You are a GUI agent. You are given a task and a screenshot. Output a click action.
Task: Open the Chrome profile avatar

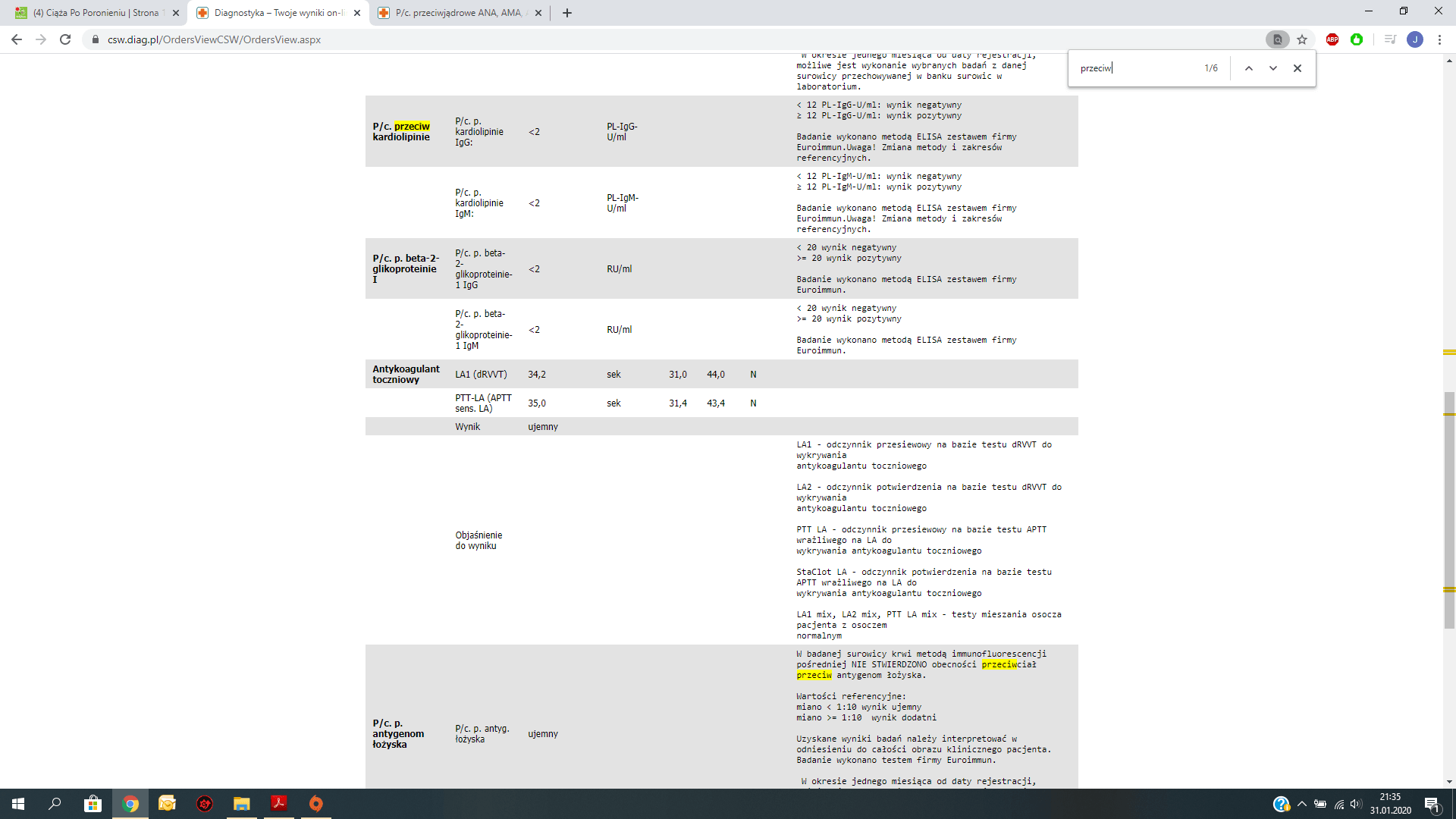pyautogui.click(x=1414, y=39)
